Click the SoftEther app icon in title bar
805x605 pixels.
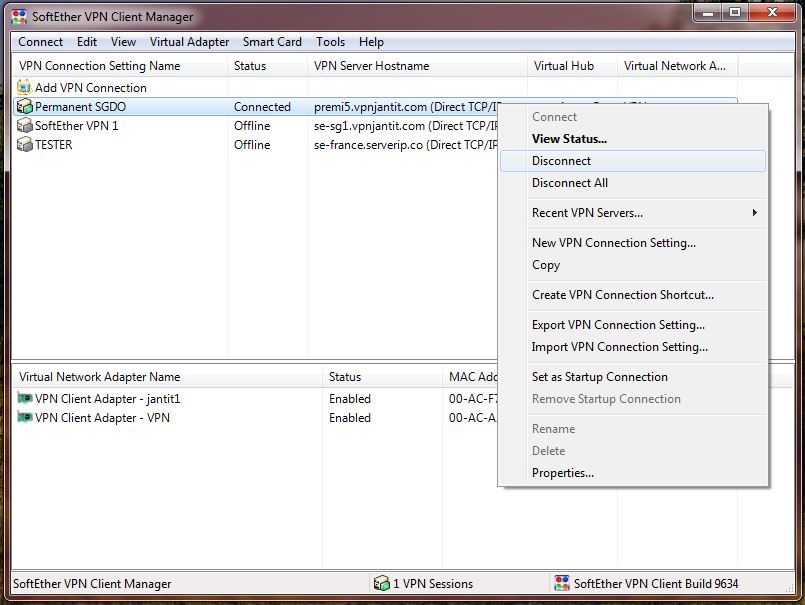pyautogui.click(x=19, y=16)
